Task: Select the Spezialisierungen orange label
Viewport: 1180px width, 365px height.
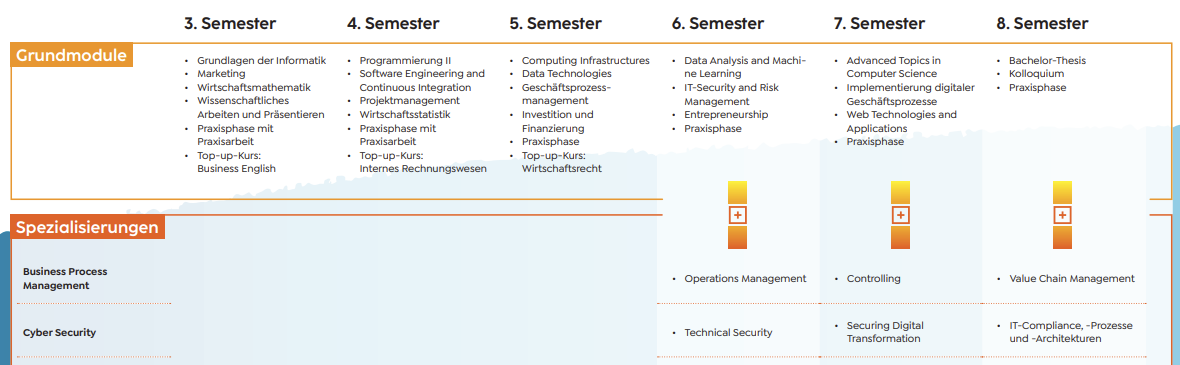Action: (x=87, y=227)
